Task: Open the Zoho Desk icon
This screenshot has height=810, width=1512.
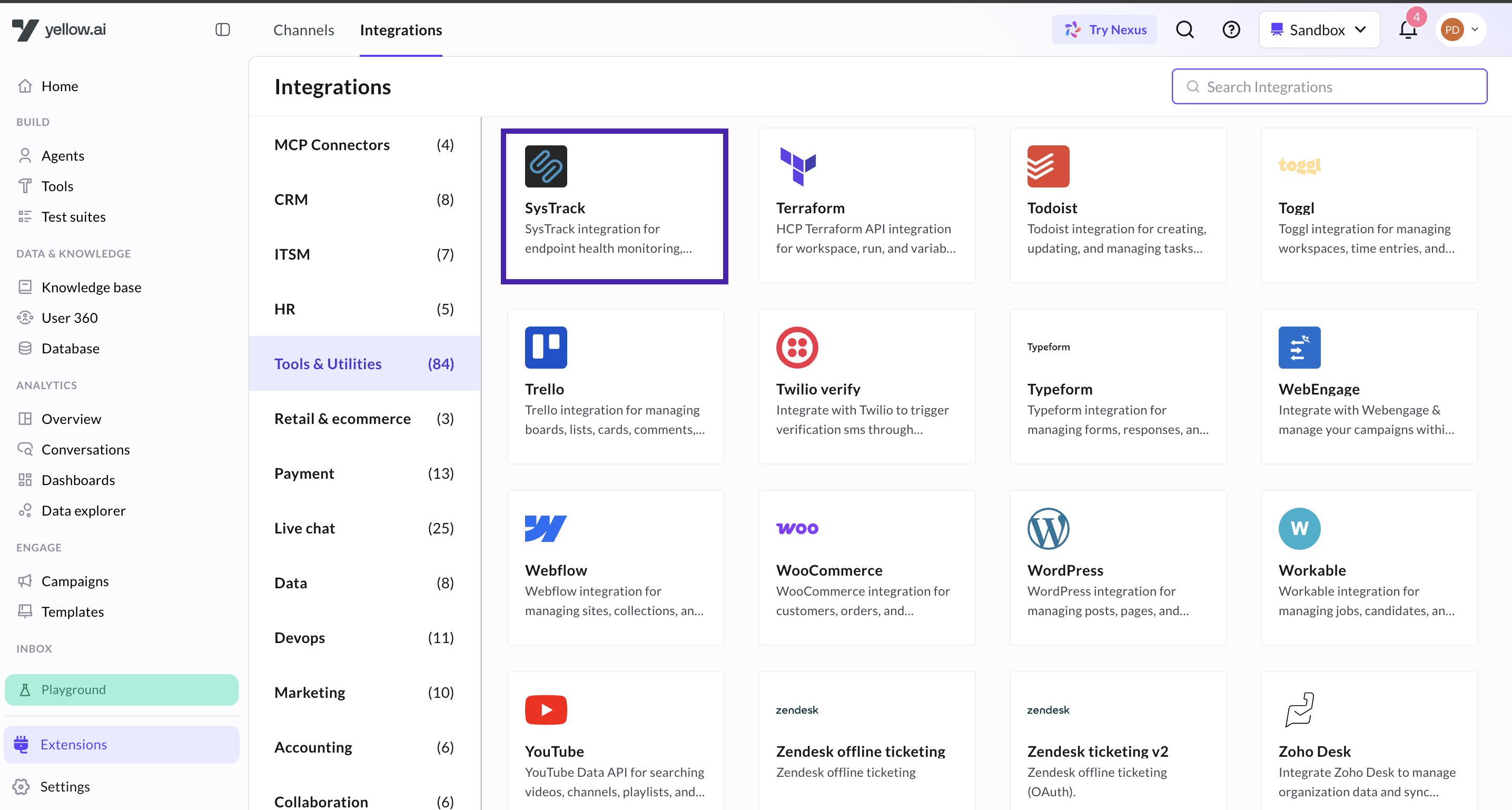Action: (x=1300, y=709)
